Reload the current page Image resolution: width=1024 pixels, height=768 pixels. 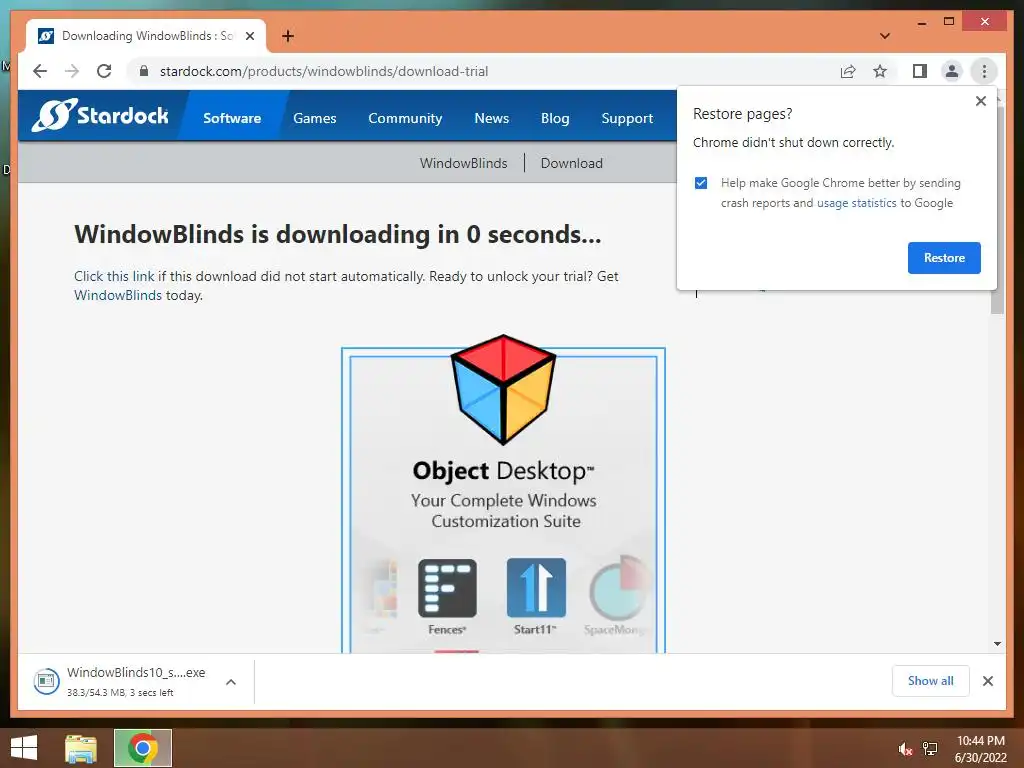click(x=104, y=71)
